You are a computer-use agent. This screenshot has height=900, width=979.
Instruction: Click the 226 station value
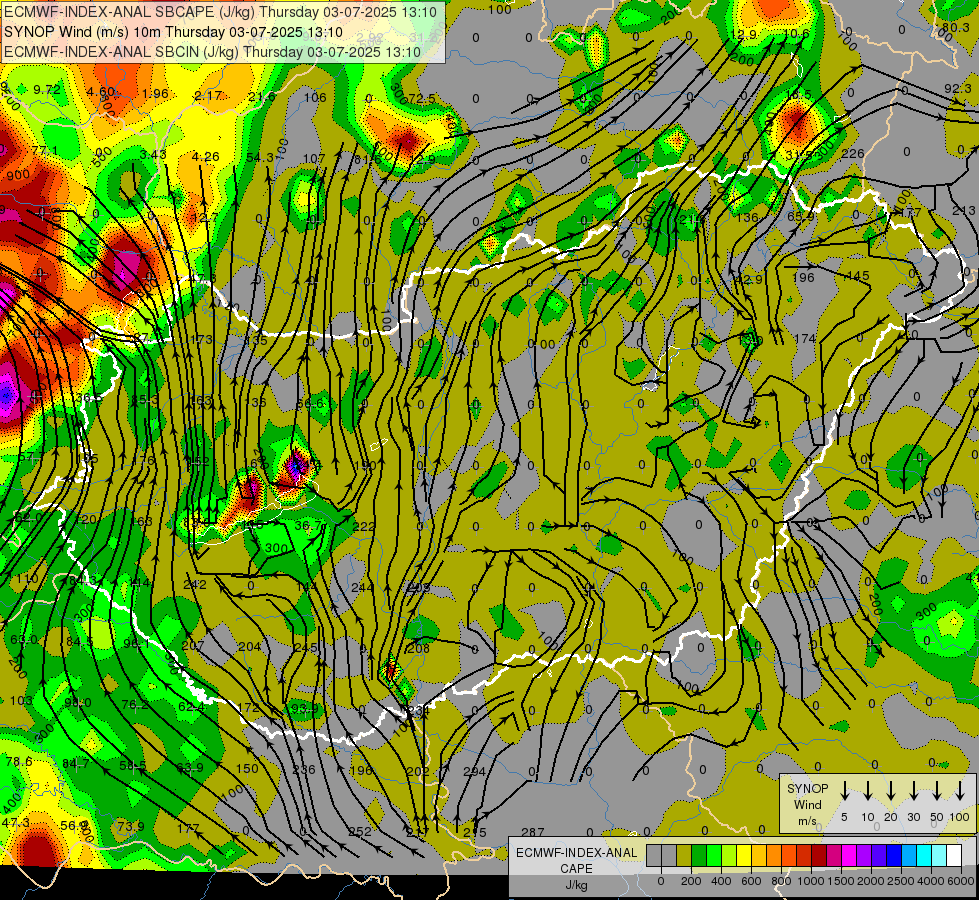(852, 154)
